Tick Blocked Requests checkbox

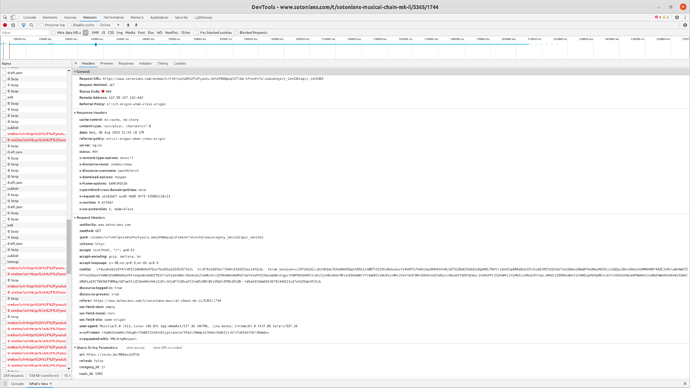236,33
